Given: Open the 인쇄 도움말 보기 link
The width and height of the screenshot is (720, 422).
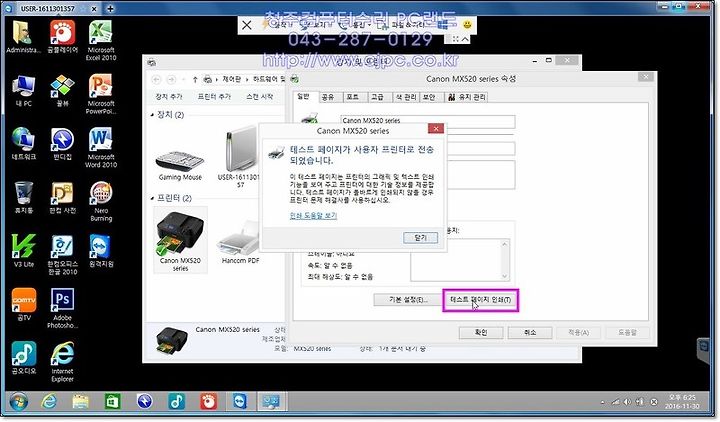Looking at the screenshot, I should 313,215.
